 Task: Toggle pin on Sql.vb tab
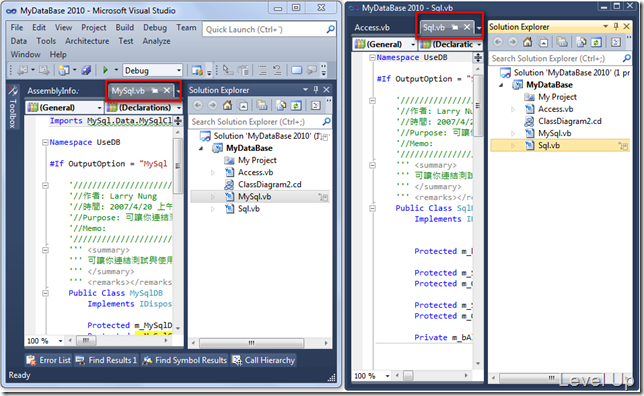pyautogui.click(x=455, y=27)
